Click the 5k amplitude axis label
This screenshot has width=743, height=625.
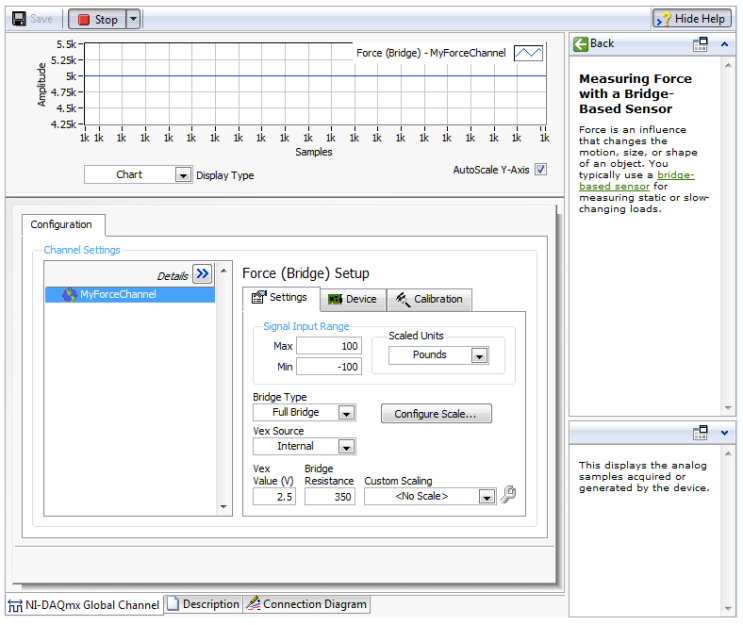pyautogui.click(x=71, y=76)
